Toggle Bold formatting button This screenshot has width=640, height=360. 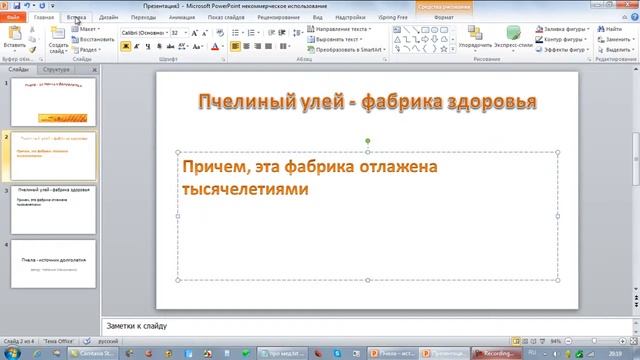click(x=126, y=47)
